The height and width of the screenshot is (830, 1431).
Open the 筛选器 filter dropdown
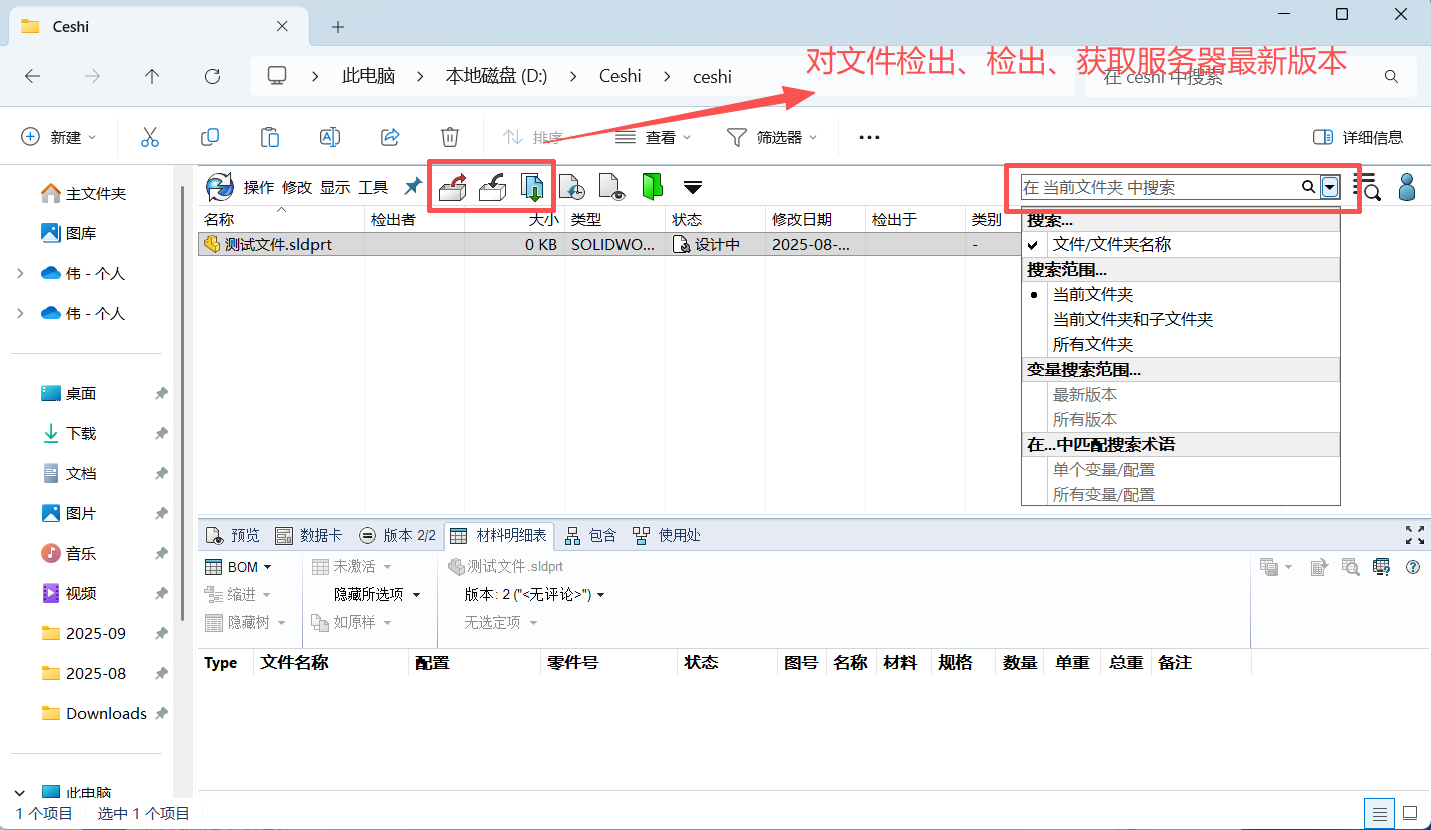(x=771, y=137)
